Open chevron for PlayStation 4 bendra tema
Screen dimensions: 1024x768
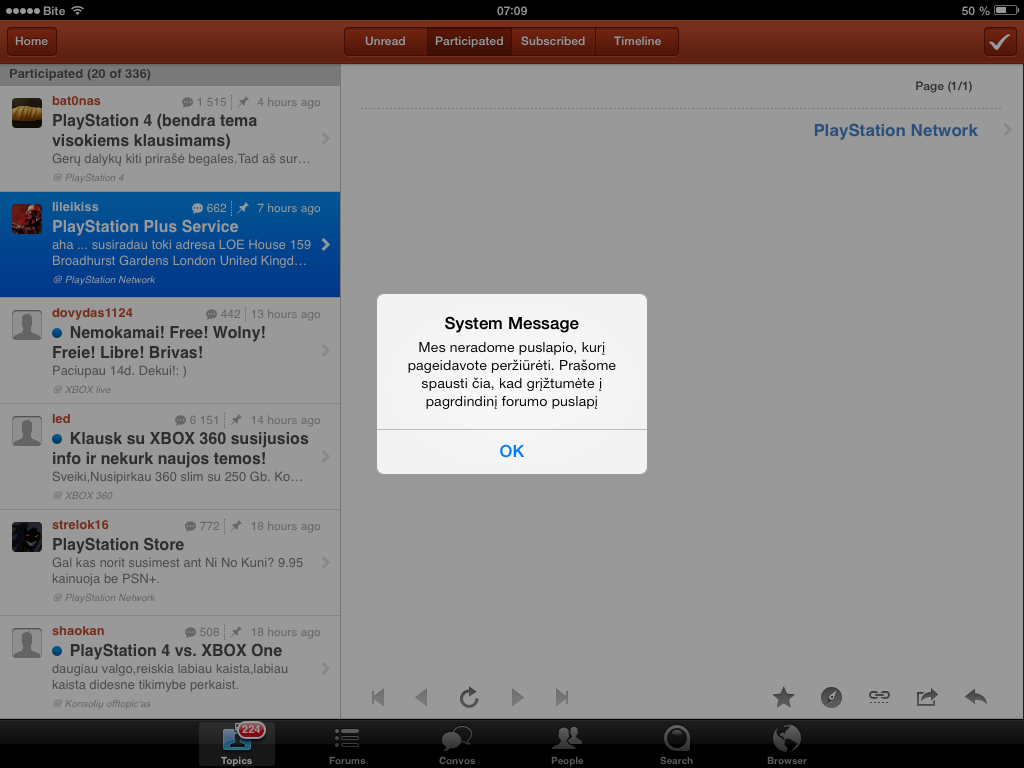tap(325, 138)
